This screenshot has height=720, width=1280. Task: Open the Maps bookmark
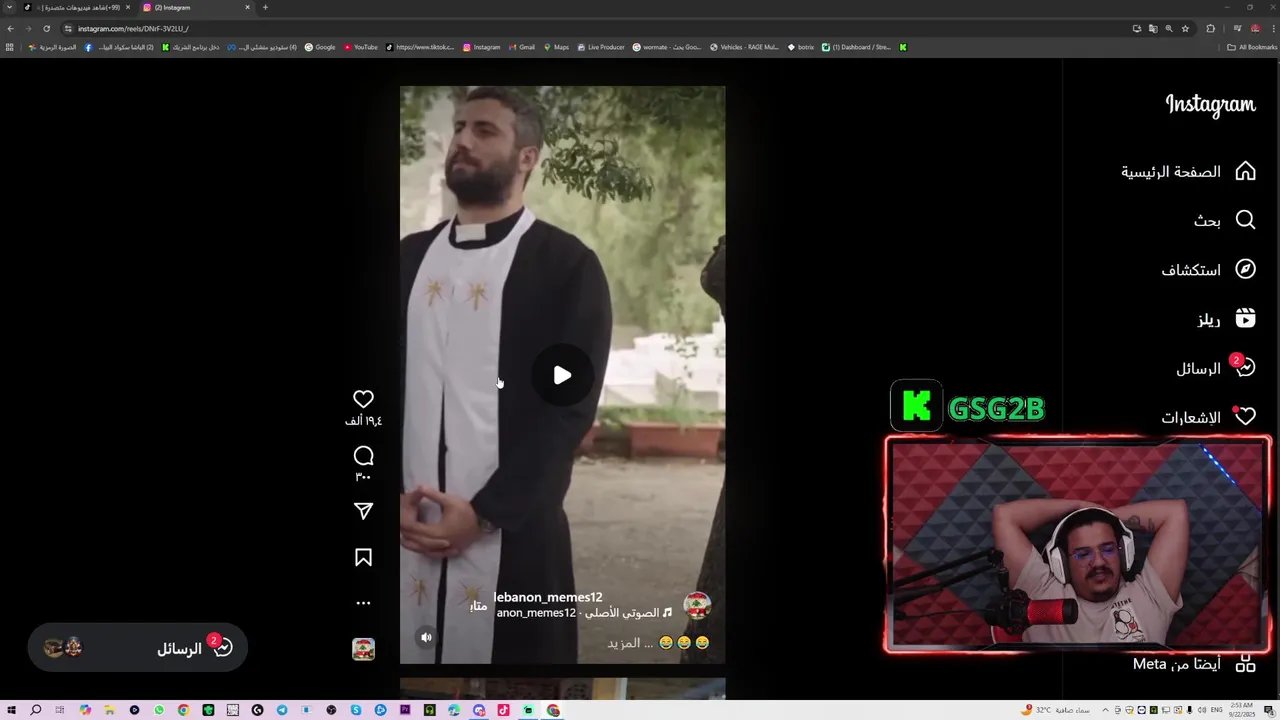[556, 47]
